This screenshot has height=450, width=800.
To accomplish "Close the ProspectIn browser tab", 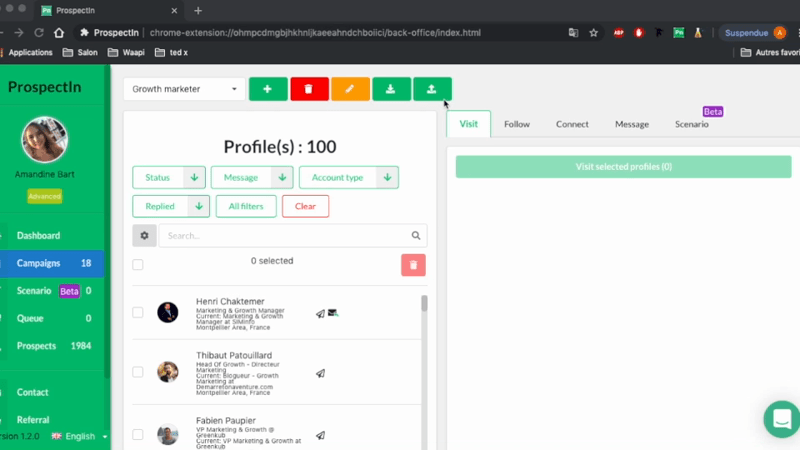I will click(x=174, y=10).
